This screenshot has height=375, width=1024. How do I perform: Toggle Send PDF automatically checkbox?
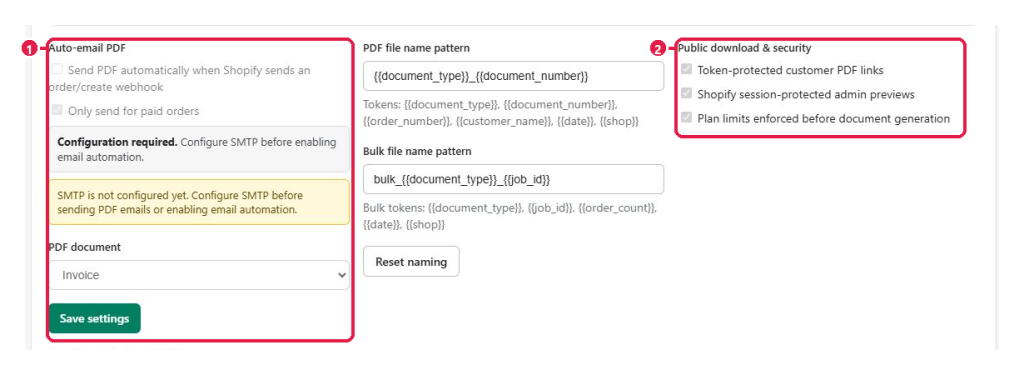click(x=57, y=69)
